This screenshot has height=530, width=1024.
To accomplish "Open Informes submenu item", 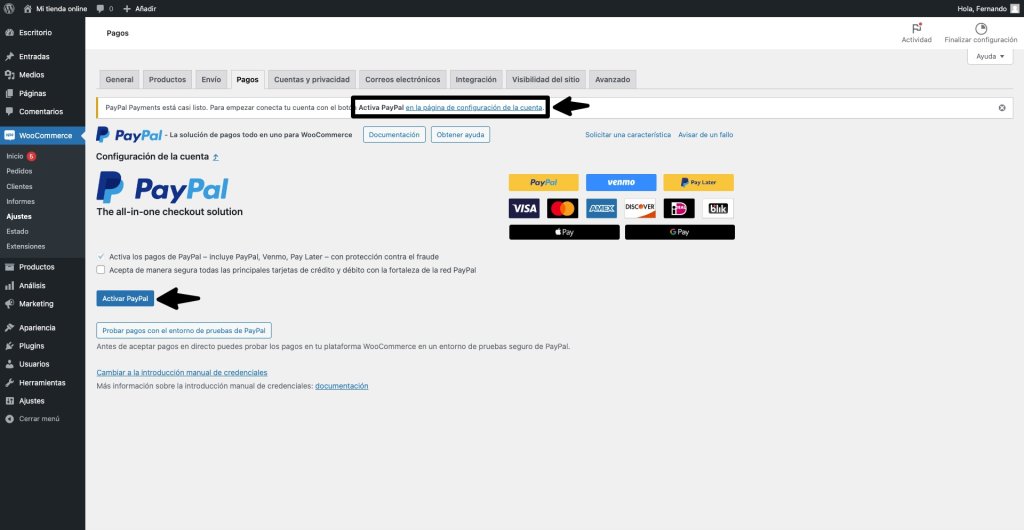I will pos(20,202).
